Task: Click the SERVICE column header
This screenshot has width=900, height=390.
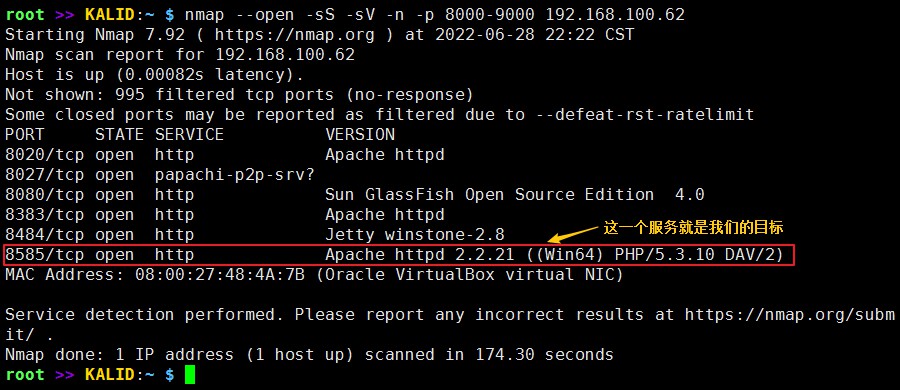Action: coord(189,135)
